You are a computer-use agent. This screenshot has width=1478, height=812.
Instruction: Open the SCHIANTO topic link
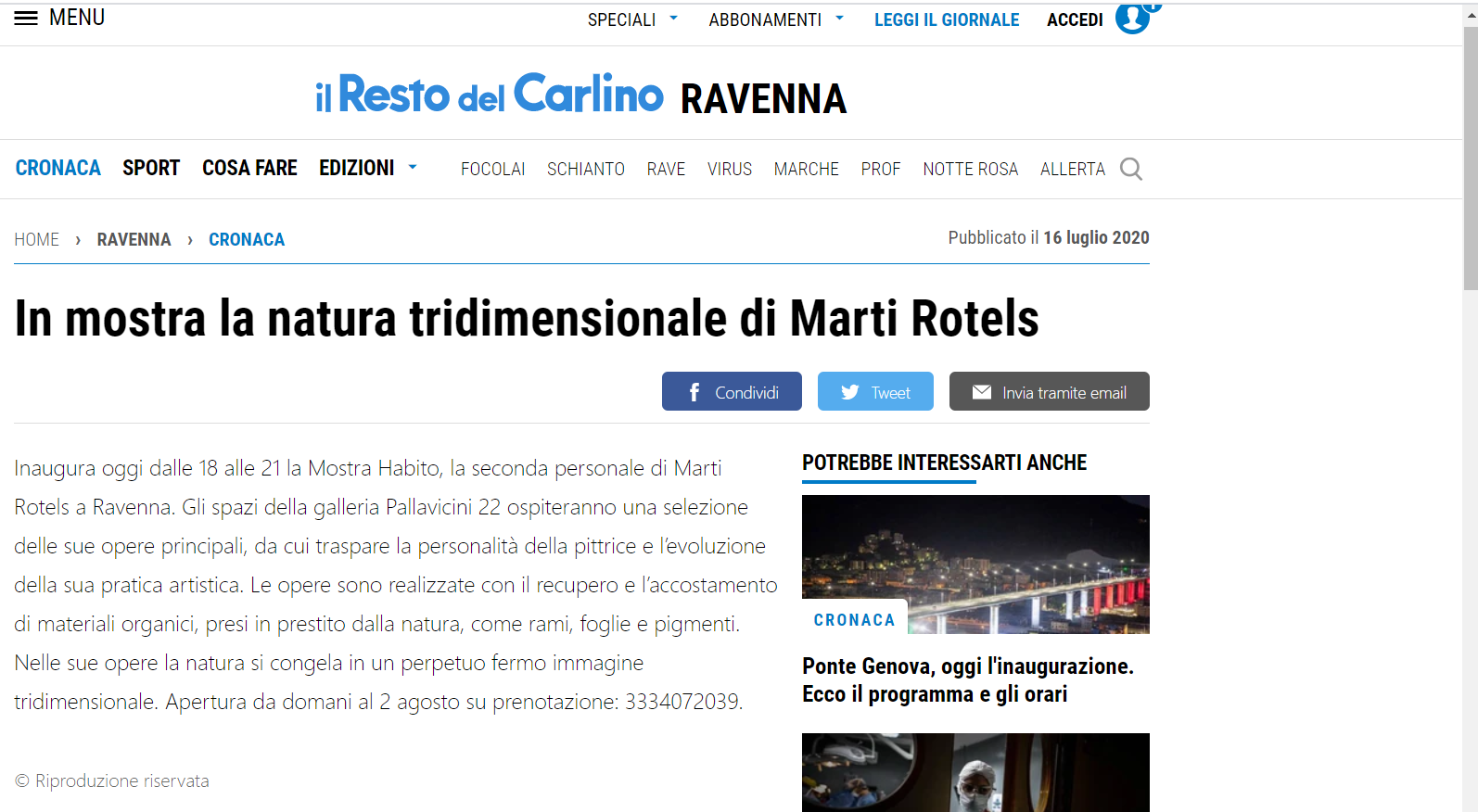[x=586, y=169]
